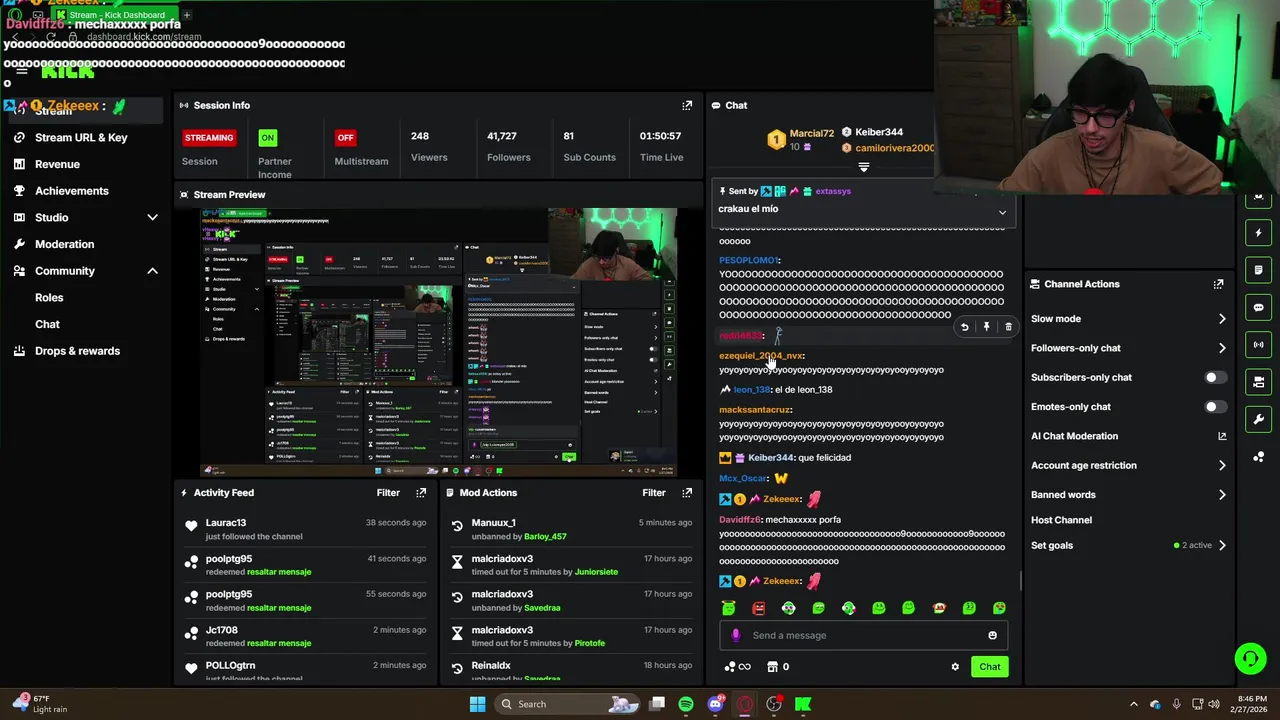The image size is (1280, 720).
Task: Pop out the Activity Feed panel
Action: point(421,493)
